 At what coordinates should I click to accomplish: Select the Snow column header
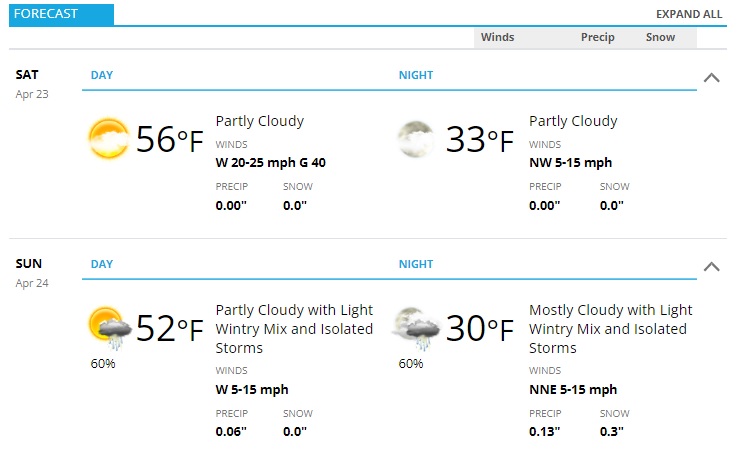tap(660, 37)
